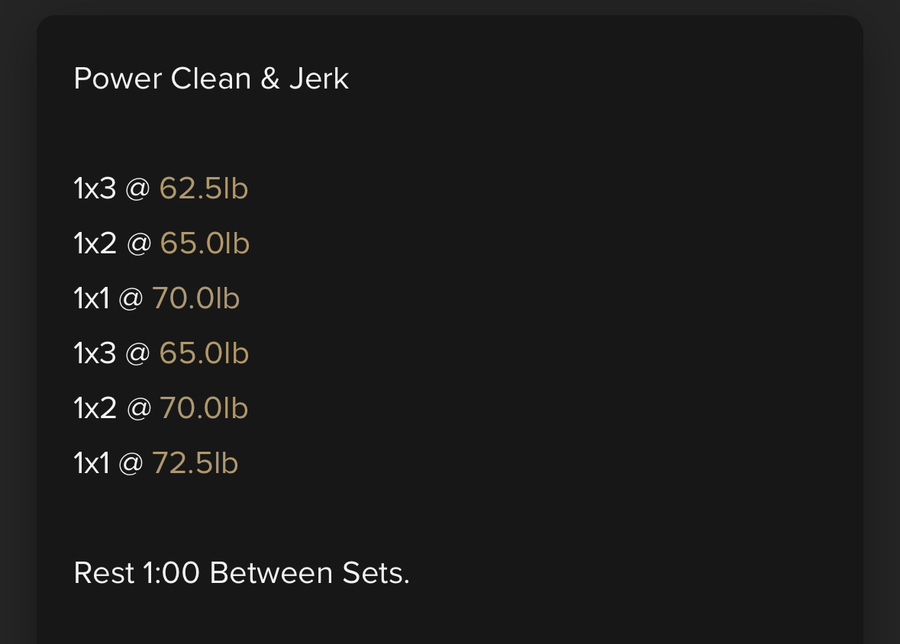This screenshot has width=900, height=644.
Task: Tap the word Power in the title
Action: coord(118,79)
